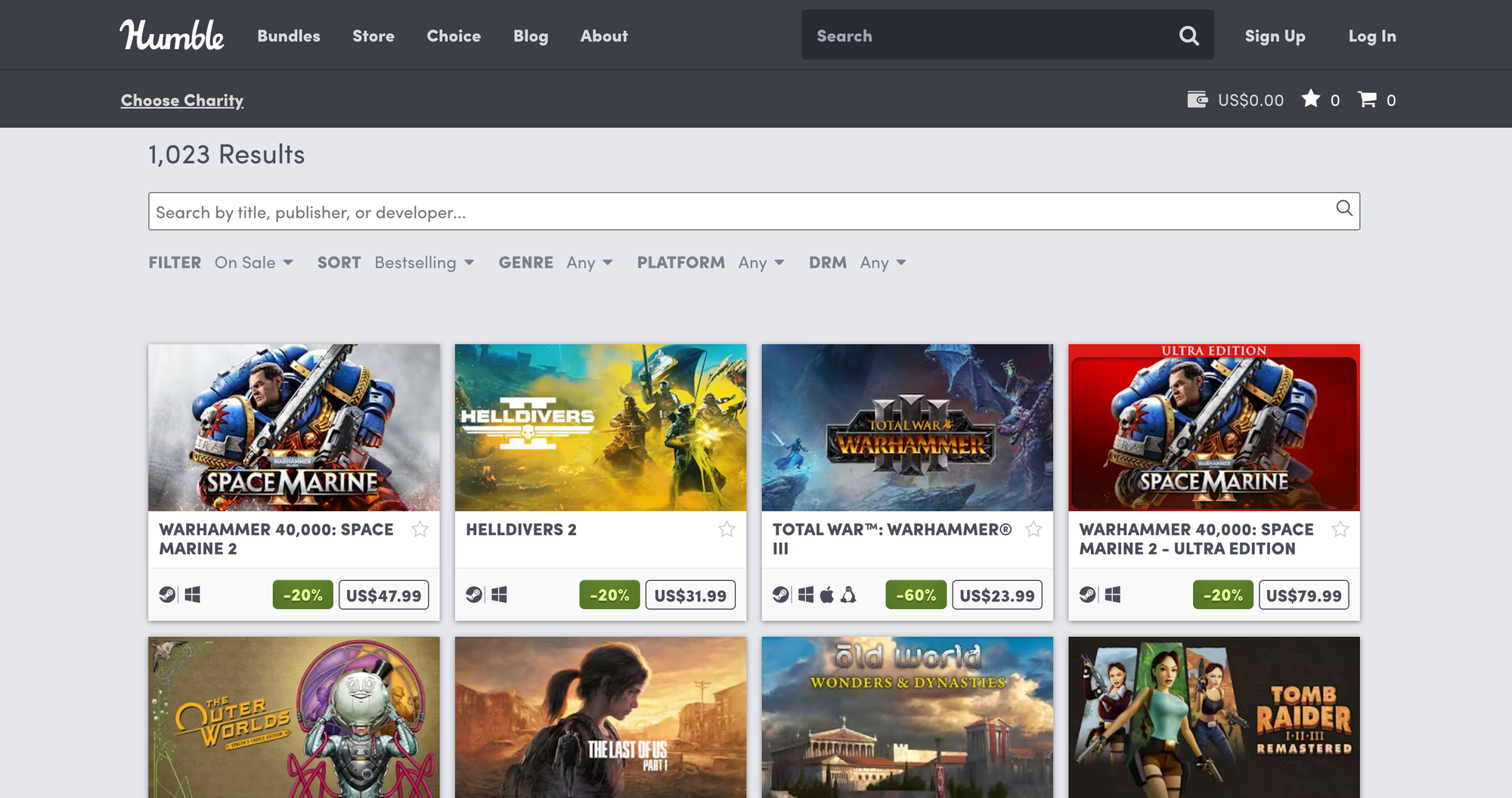
Task: Open the Store navigation item
Action: 373,36
